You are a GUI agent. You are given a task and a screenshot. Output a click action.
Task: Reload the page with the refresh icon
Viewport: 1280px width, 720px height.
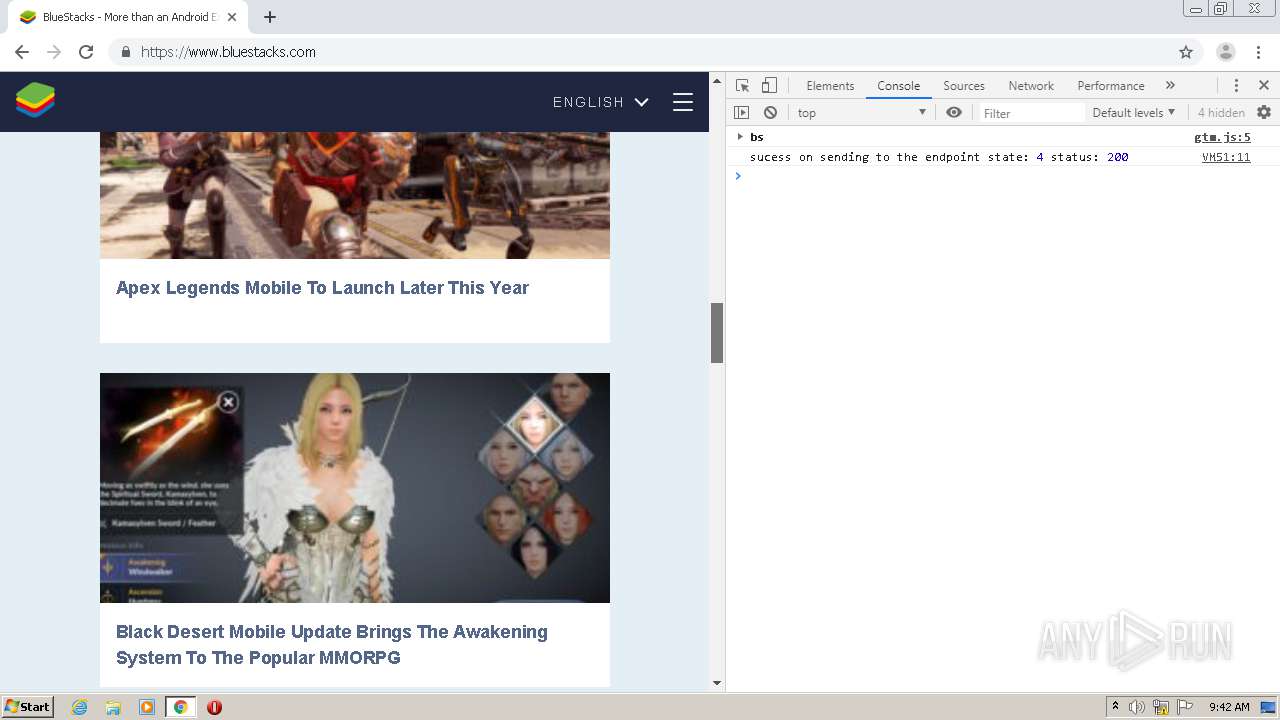86,52
